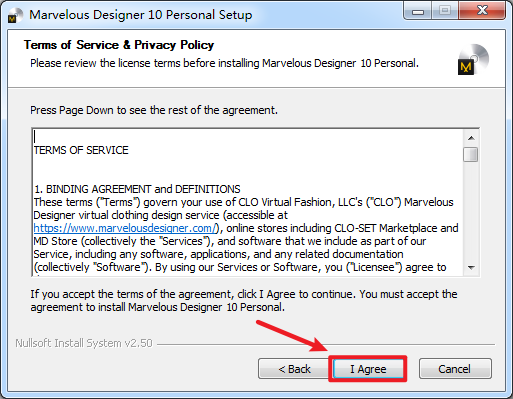The height and width of the screenshot is (399, 513).
Task: Click the window title 'Marvelous Designer 10 Personal Setup'
Action: point(141,15)
